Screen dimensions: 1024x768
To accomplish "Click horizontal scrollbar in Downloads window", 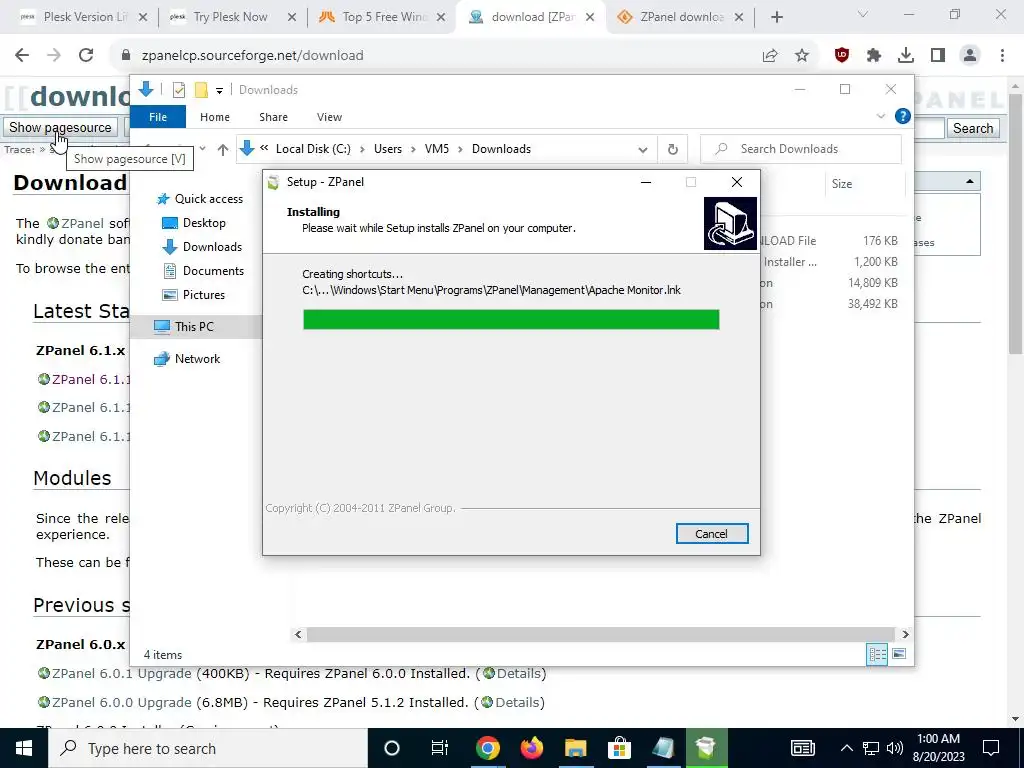I will tap(600, 634).
